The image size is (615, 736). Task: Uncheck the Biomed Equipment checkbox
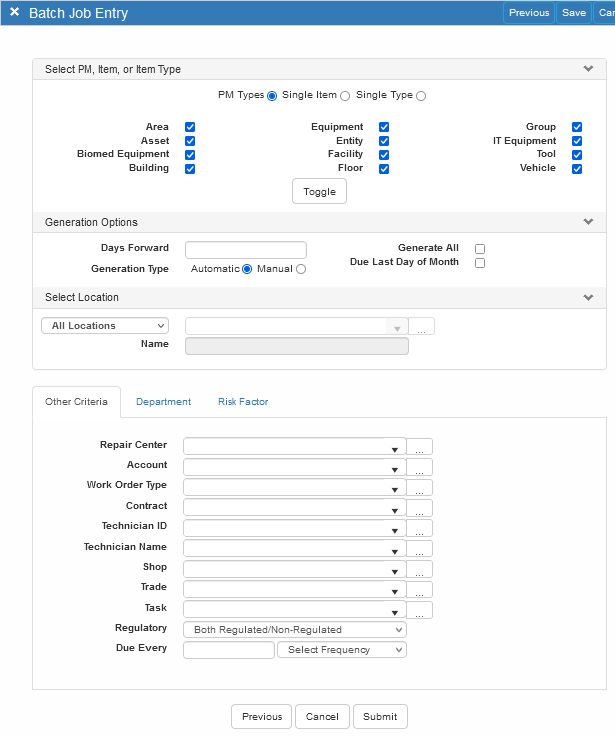point(190,155)
